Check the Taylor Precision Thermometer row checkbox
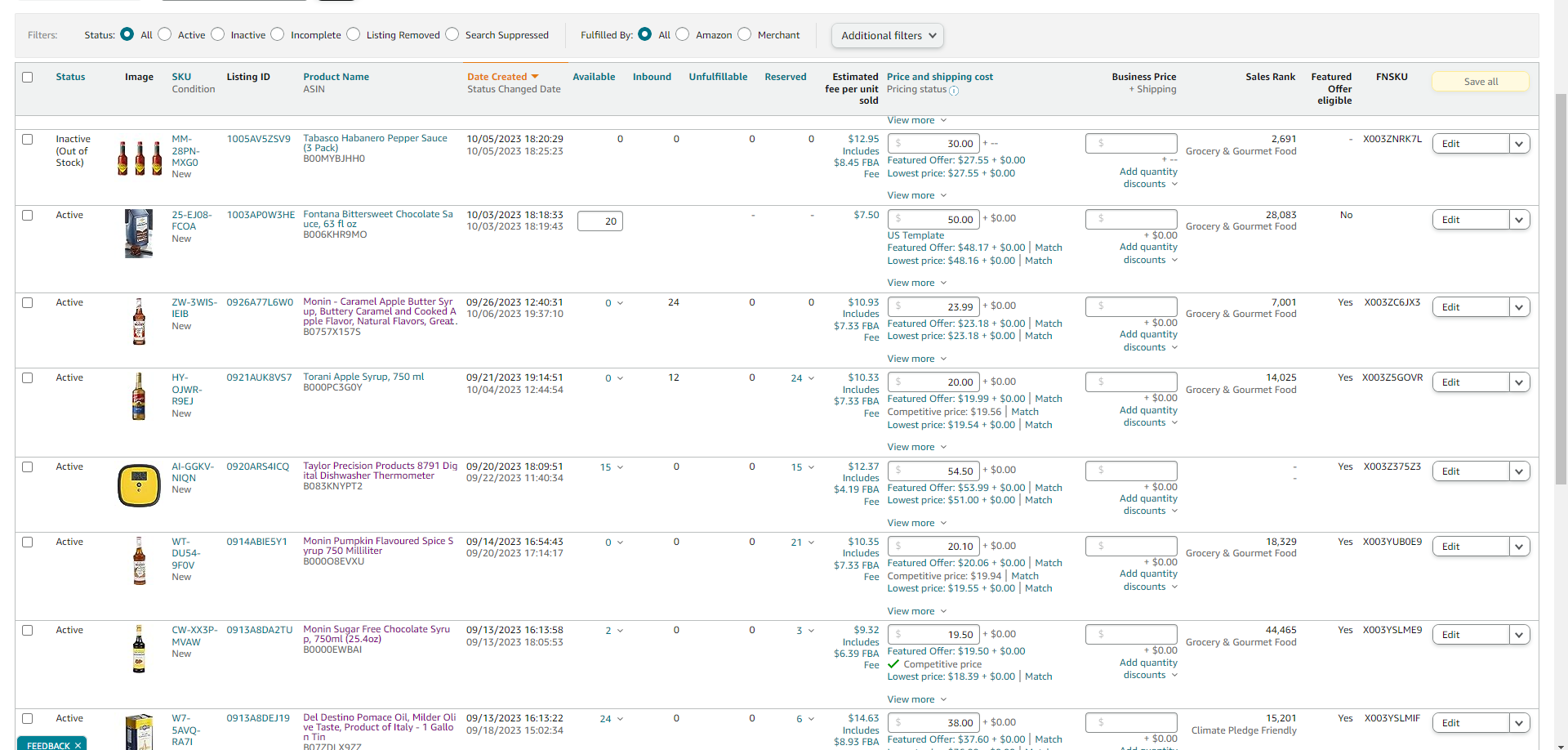Image resolution: width=1568 pixels, height=750 pixels. pyautogui.click(x=28, y=467)
